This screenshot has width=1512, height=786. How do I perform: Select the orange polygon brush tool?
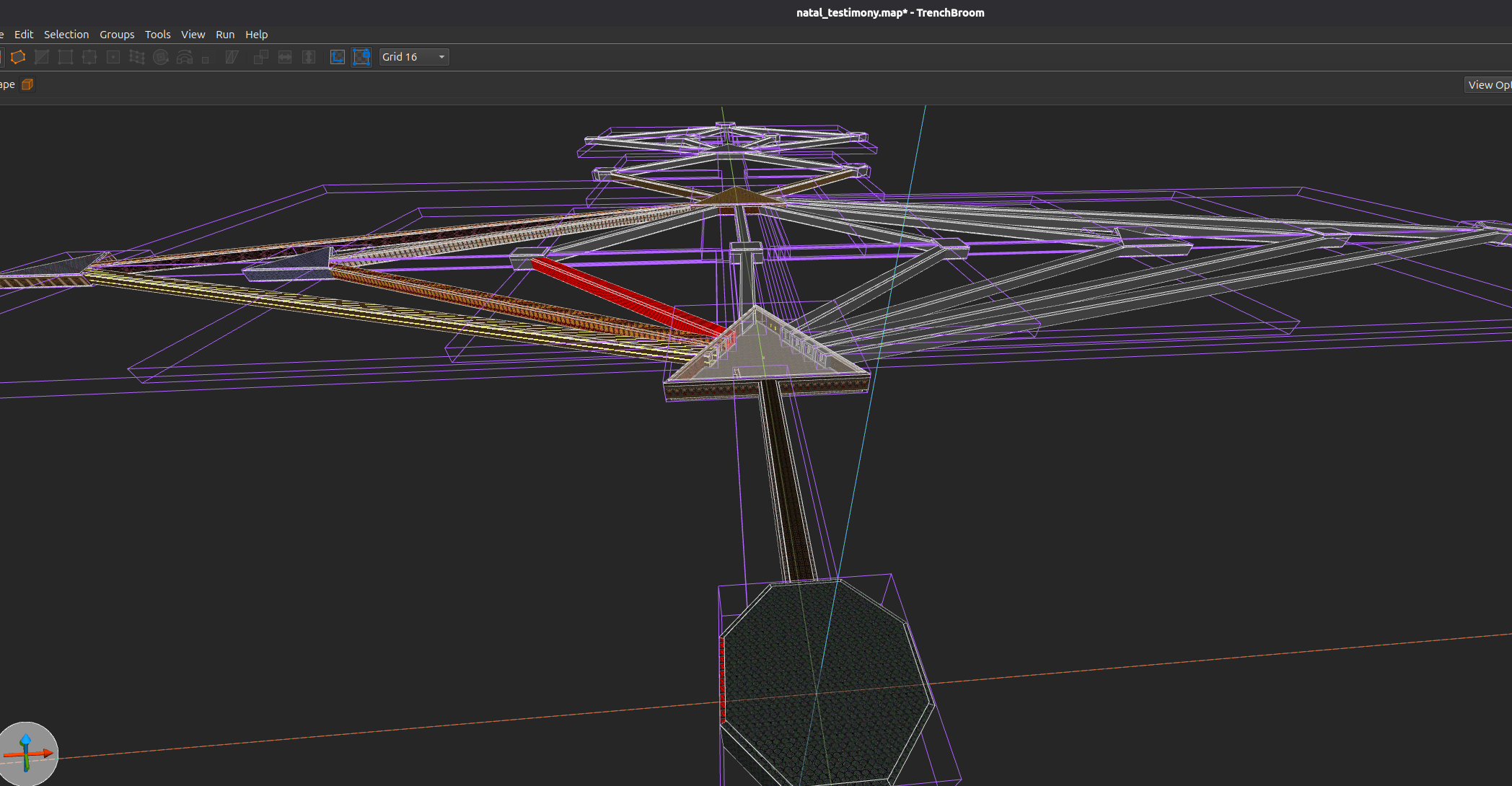point(18,57)
